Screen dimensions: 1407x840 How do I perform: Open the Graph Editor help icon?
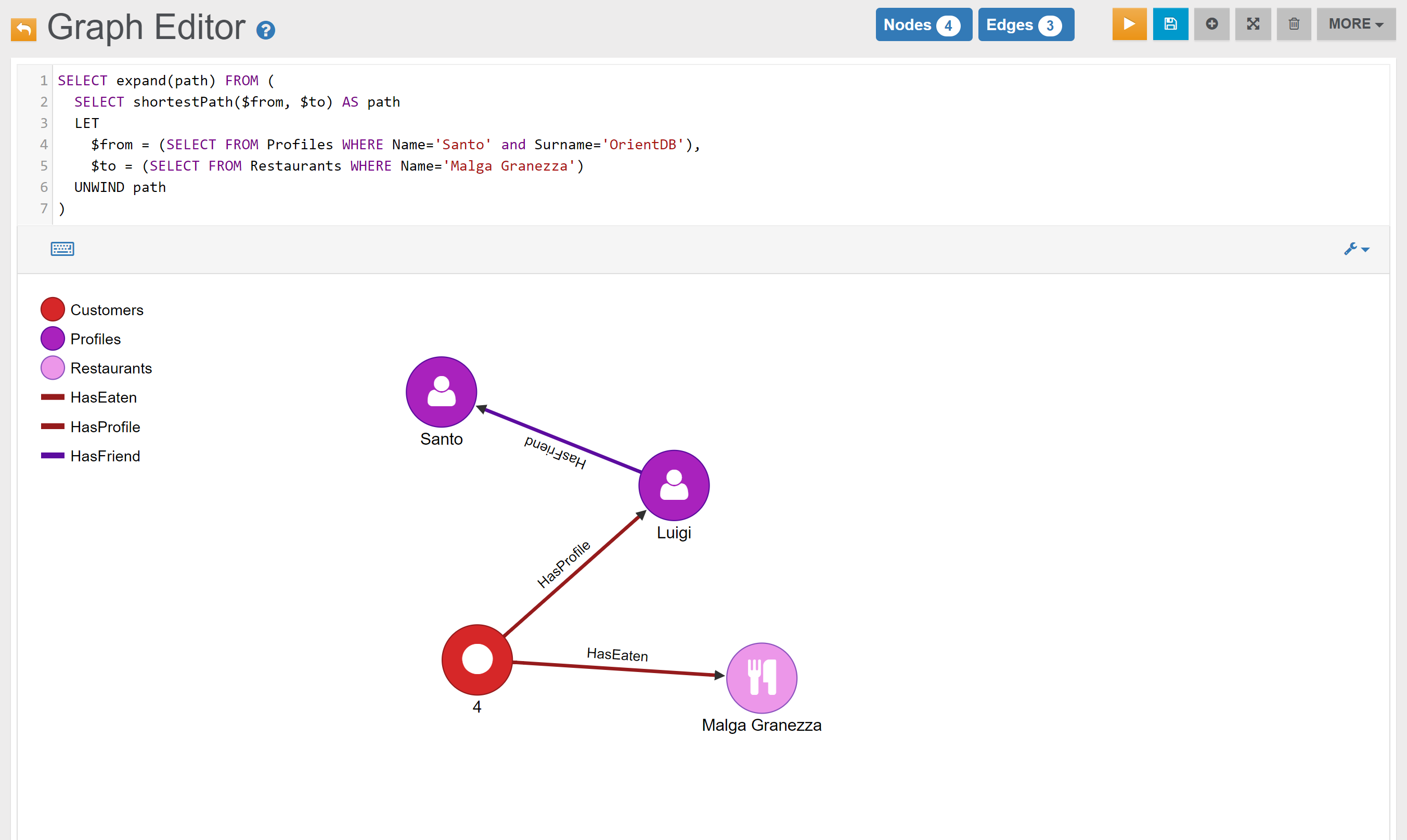(265, 30)
